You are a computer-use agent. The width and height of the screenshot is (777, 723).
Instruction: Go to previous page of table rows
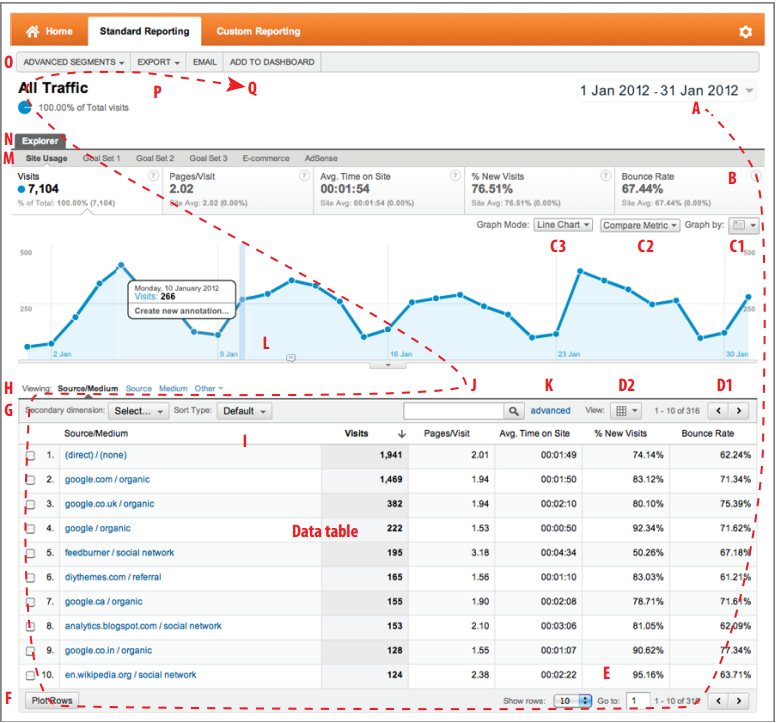[719, 411]
